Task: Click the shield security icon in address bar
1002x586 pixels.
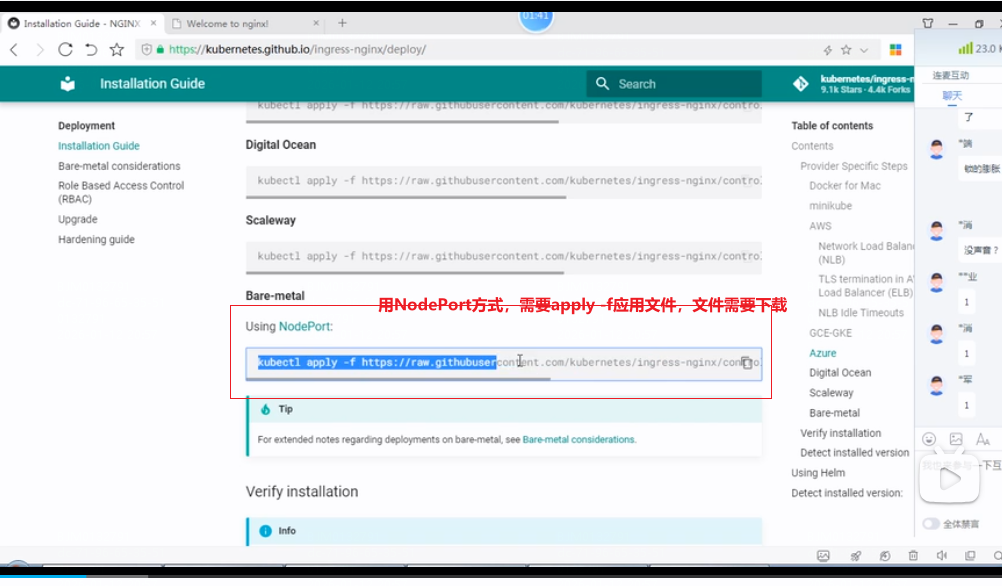Action: (146, 50)
